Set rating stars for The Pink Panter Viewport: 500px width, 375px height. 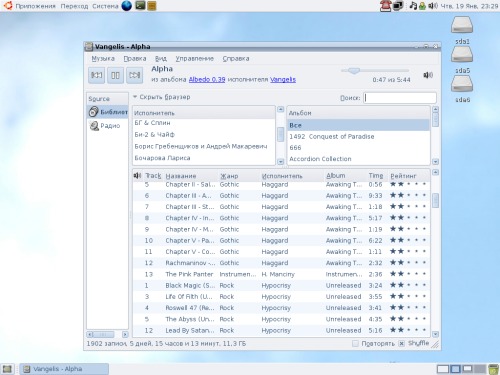[x=408, y=274]
